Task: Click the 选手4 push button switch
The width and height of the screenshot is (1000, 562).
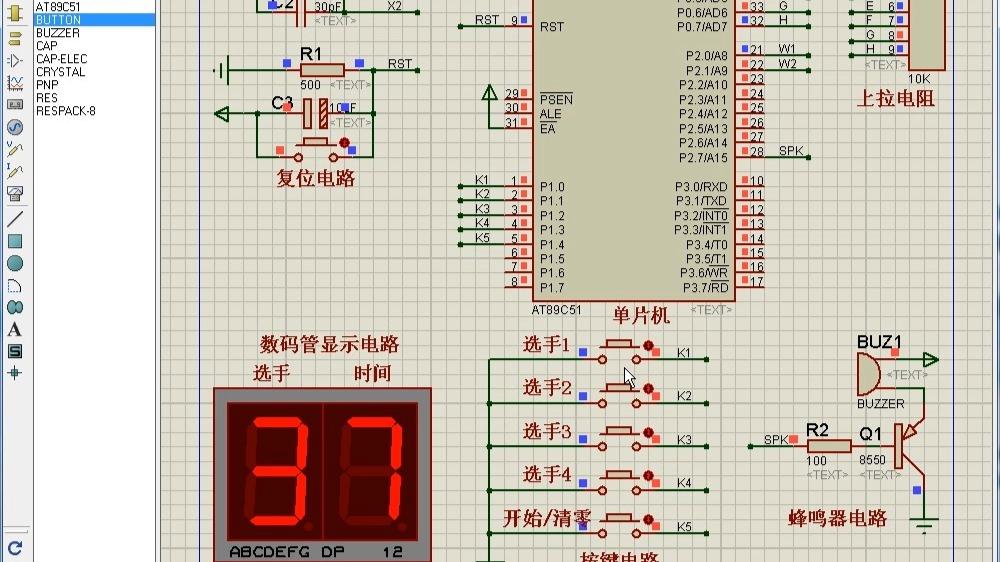Action: click(619, 482)
